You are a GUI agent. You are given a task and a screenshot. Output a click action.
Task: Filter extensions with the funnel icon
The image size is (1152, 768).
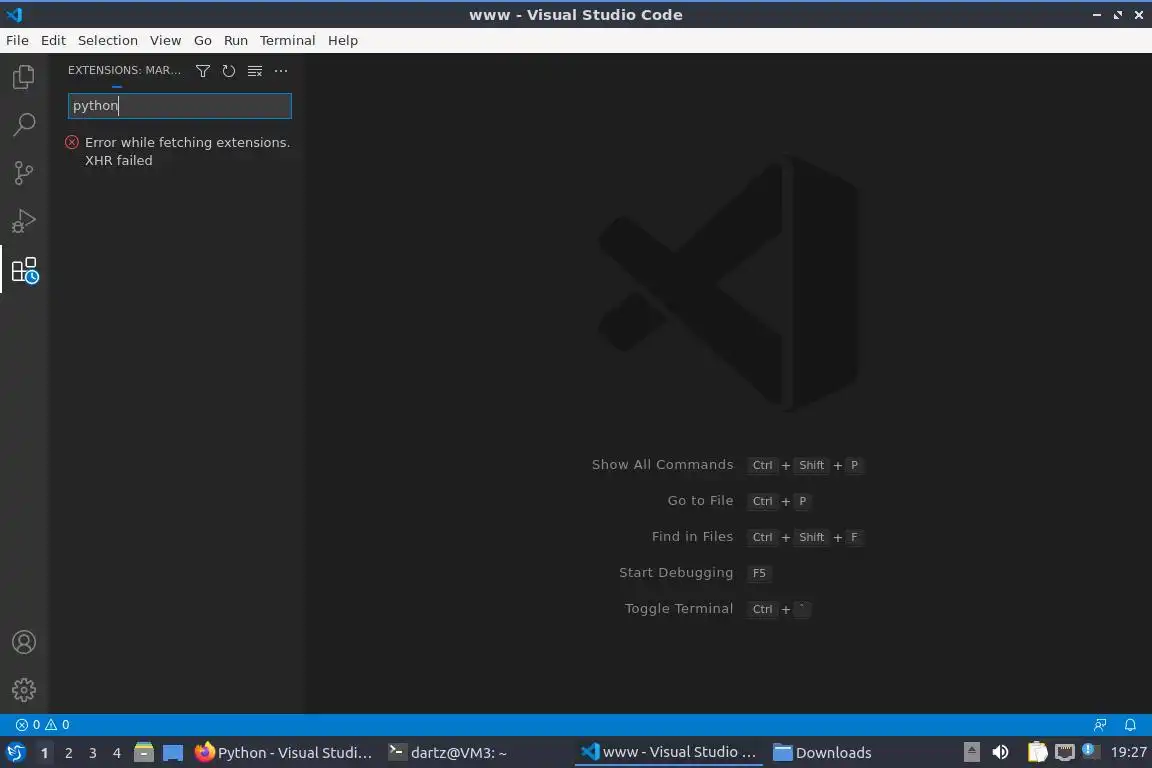[x=203, y=71]
